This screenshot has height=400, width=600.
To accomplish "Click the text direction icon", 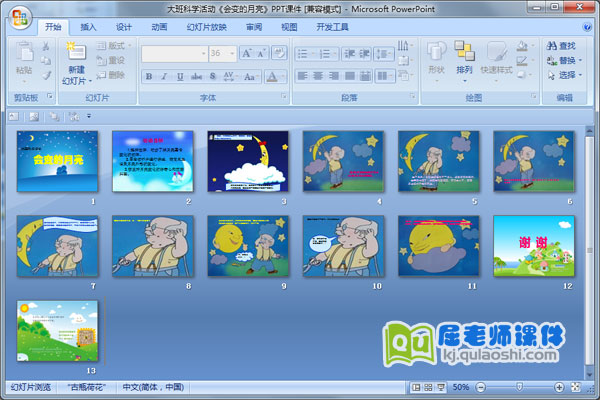I will coord(405,46).
